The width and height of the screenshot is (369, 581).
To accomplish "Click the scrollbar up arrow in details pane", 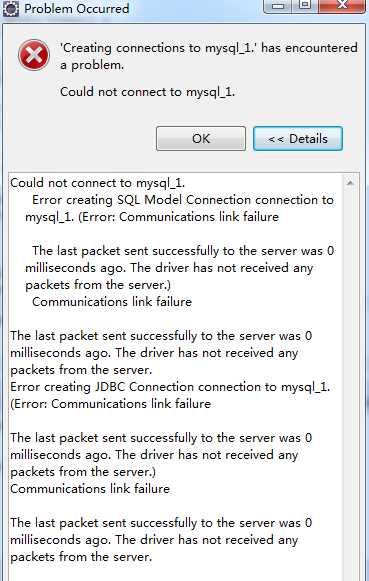I will tap(350, 183).
